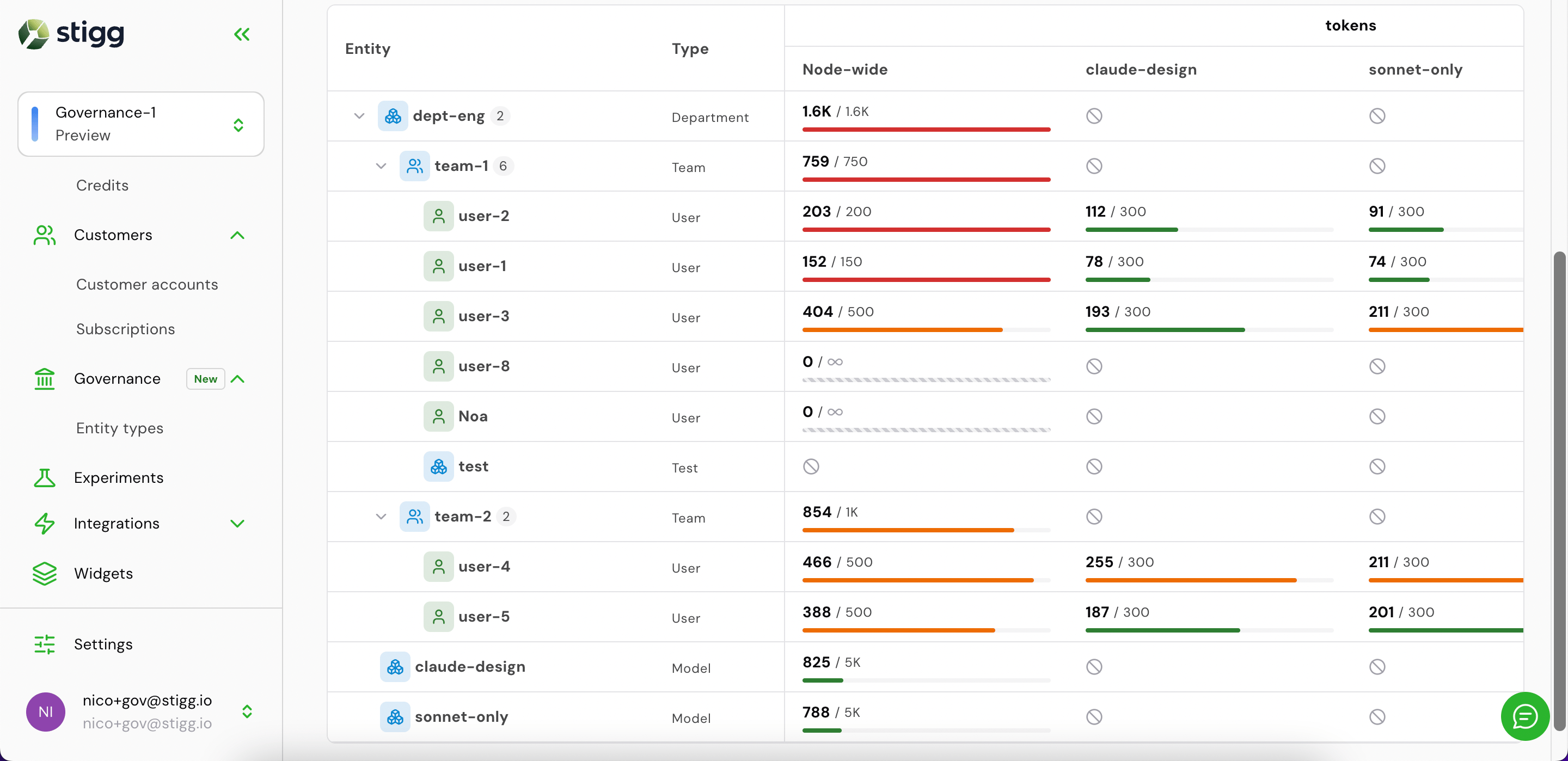Click the Widgets layers icon

(x=45, y=574)
